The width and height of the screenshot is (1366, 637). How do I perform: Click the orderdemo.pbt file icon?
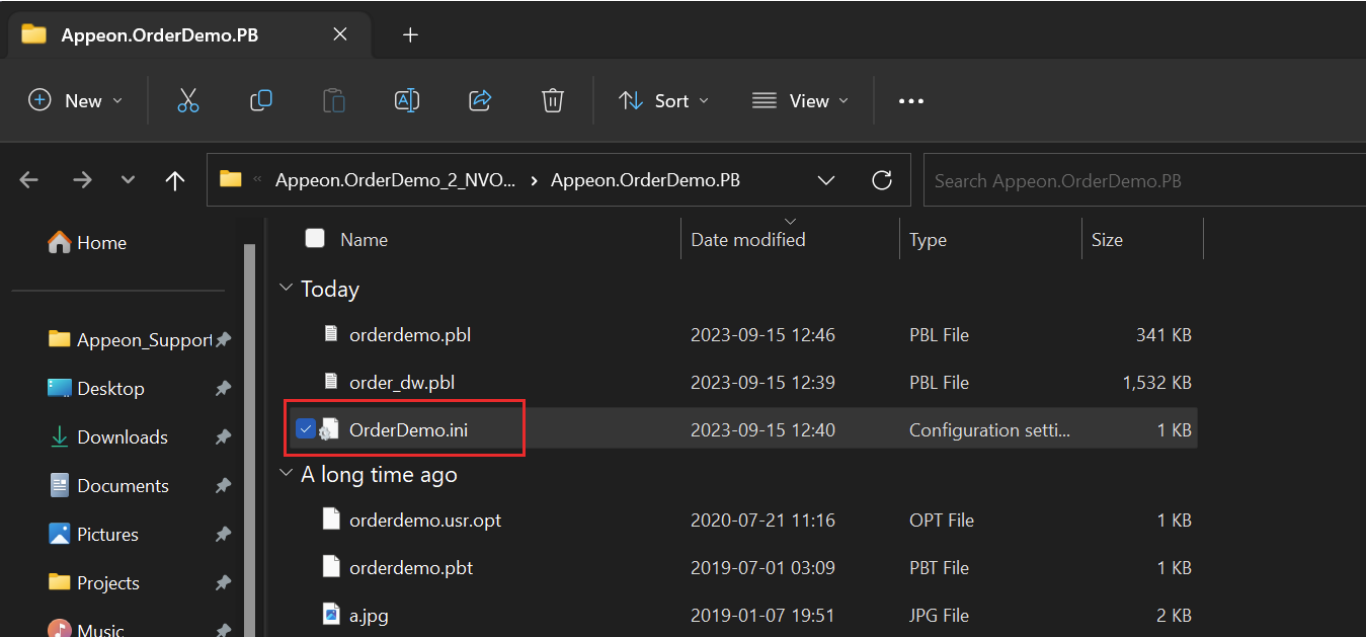[331, 567]
